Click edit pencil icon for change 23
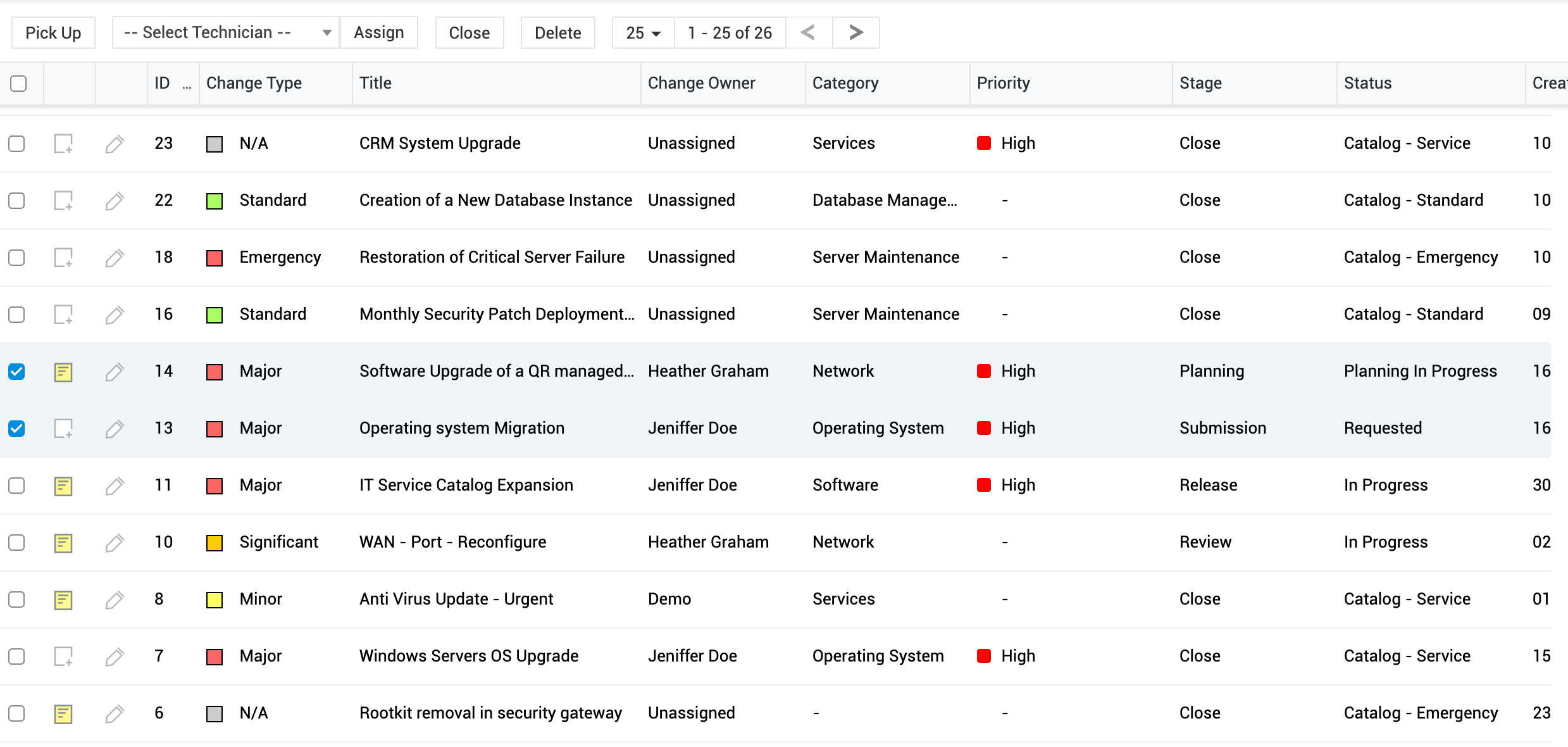Viewport: 1568px width, 747px height. pos(114,144)
